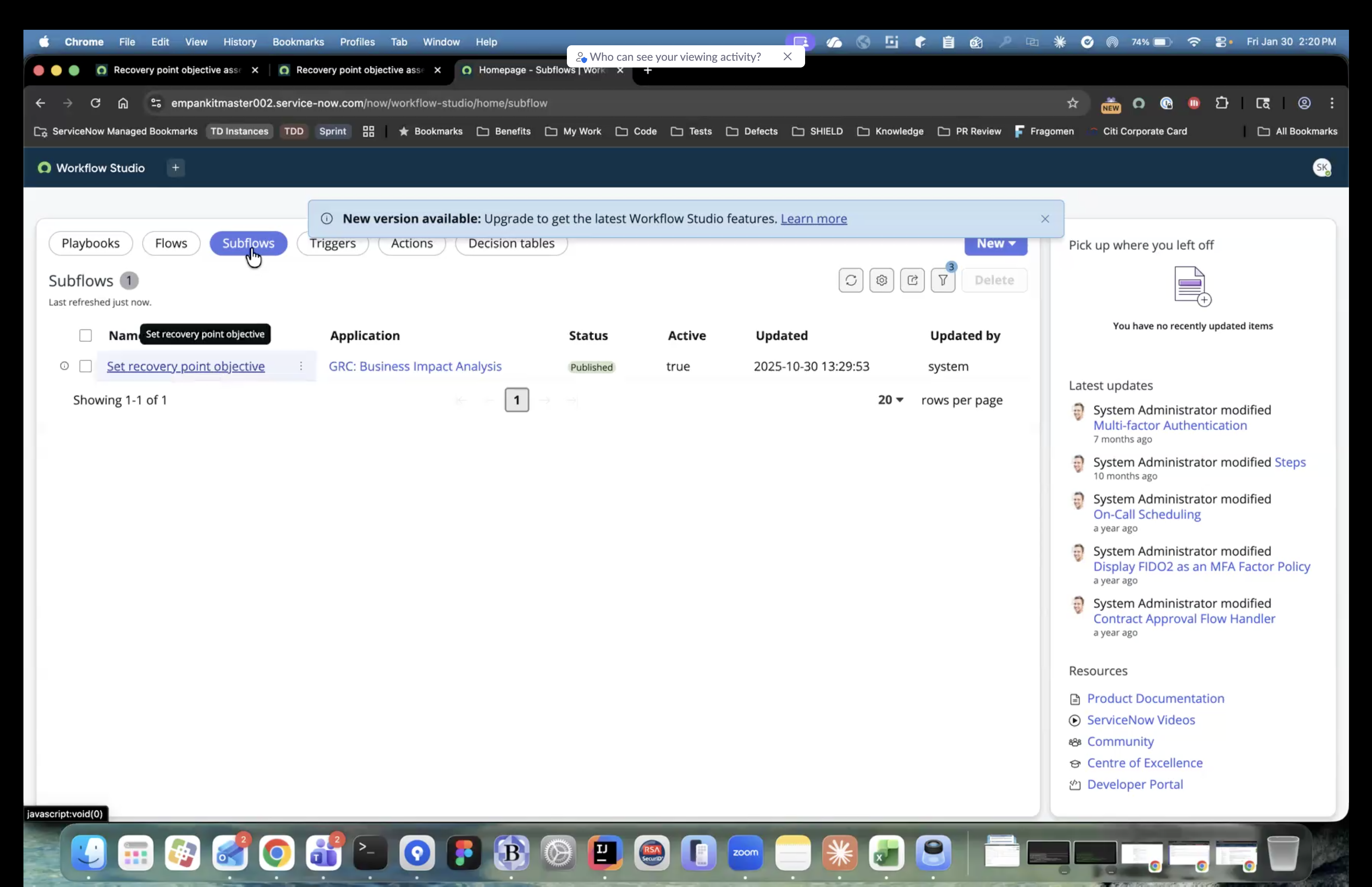This screenshot has width=1372, height=887.
Task: Launch Zoom from the Dock
Action: click(746, 852)
